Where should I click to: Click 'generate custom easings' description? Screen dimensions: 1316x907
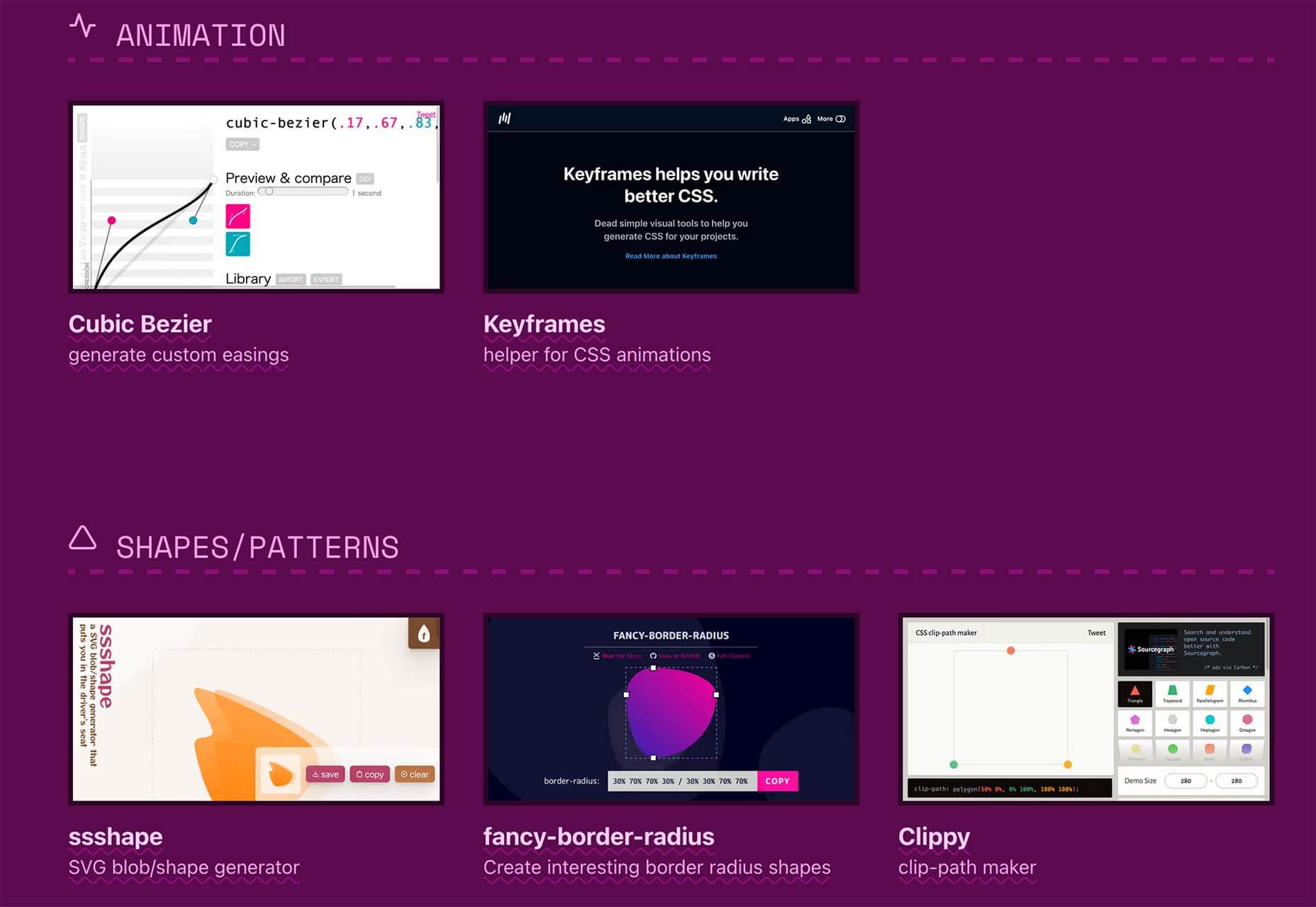(179, 355)
